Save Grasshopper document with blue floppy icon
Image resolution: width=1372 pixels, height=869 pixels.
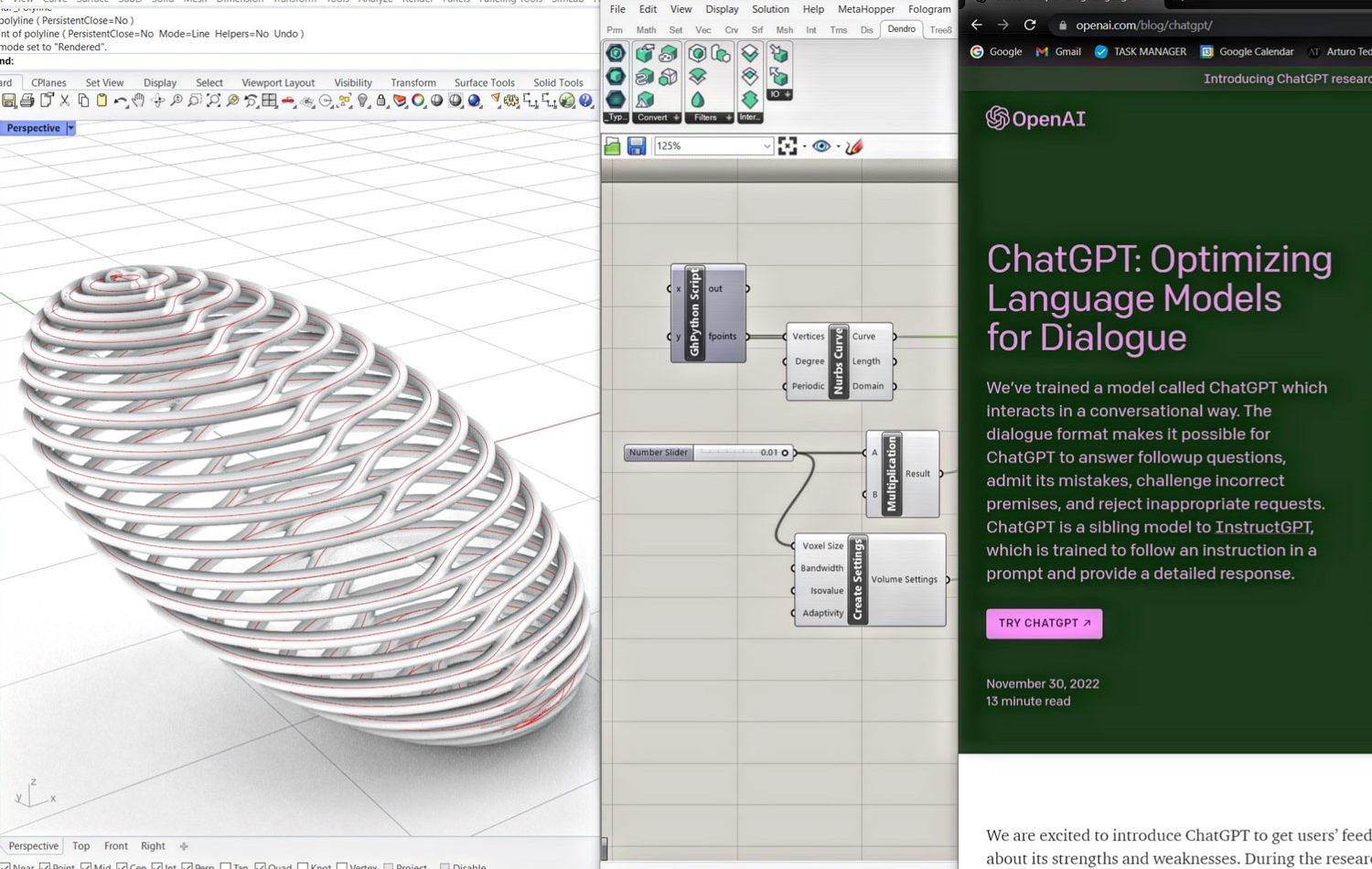point(637,146)
